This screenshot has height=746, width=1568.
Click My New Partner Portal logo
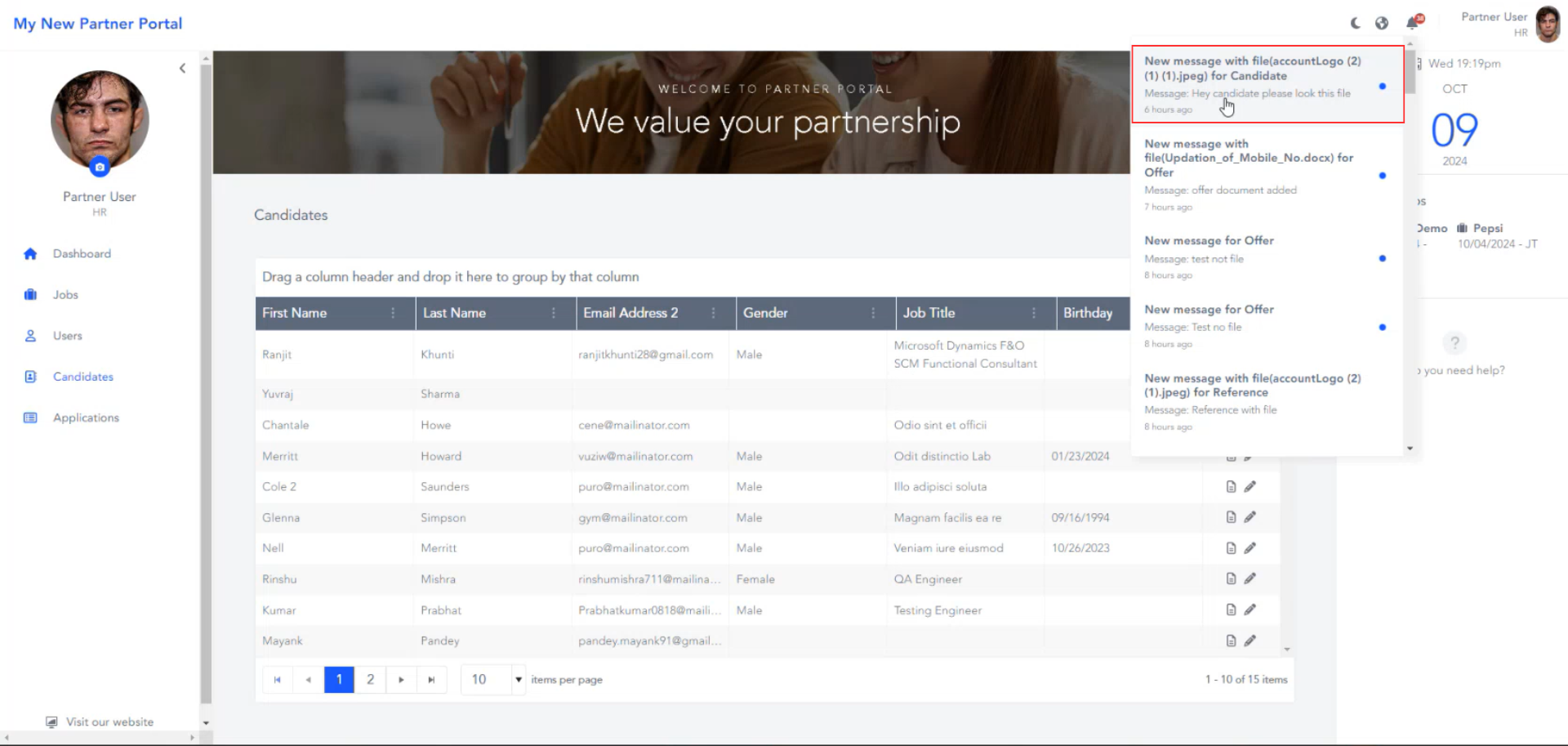pyautogui.click(x=98, y=24)
